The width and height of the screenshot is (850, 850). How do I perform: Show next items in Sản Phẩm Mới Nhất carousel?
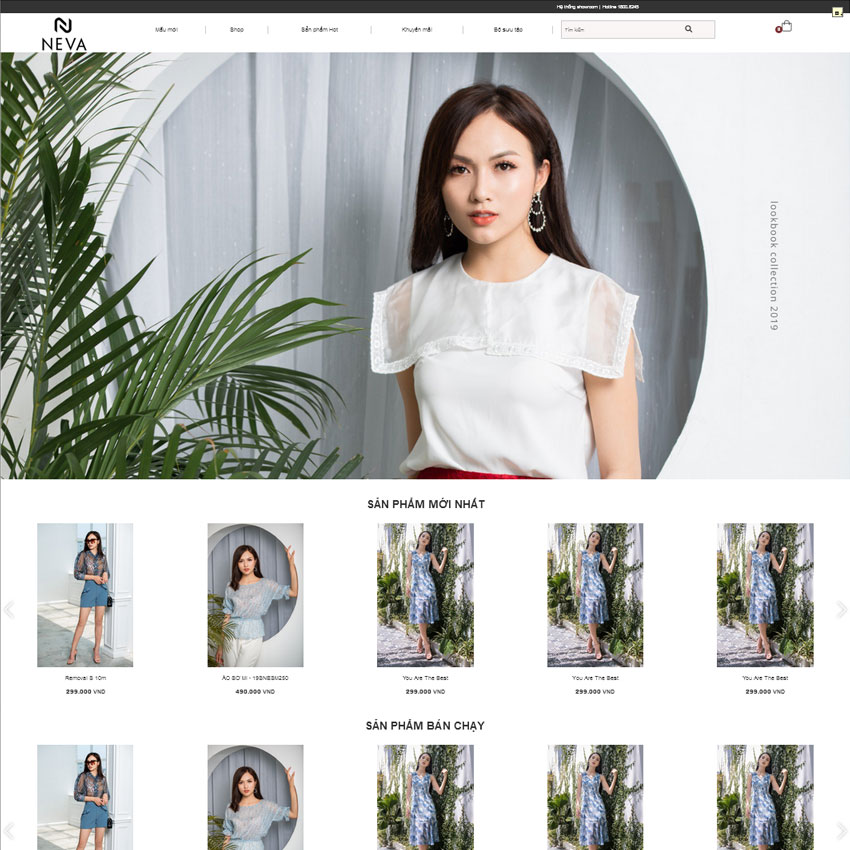[841, 609]
